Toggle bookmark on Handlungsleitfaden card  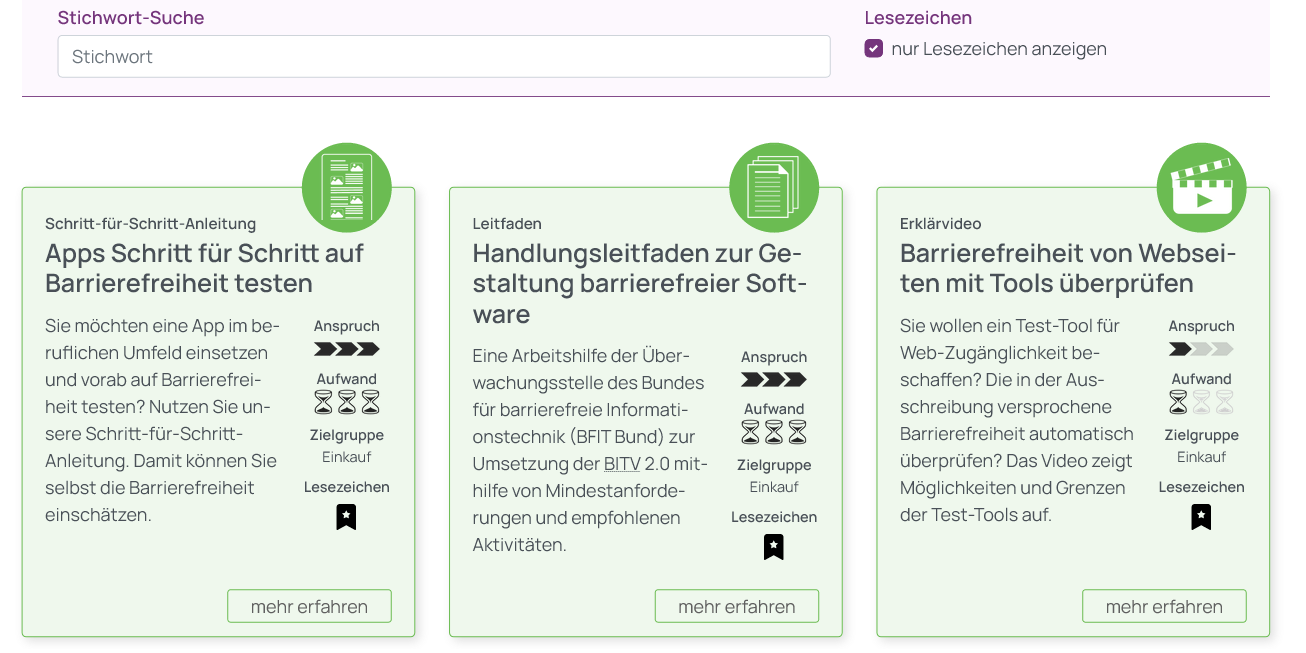[774, 547]
